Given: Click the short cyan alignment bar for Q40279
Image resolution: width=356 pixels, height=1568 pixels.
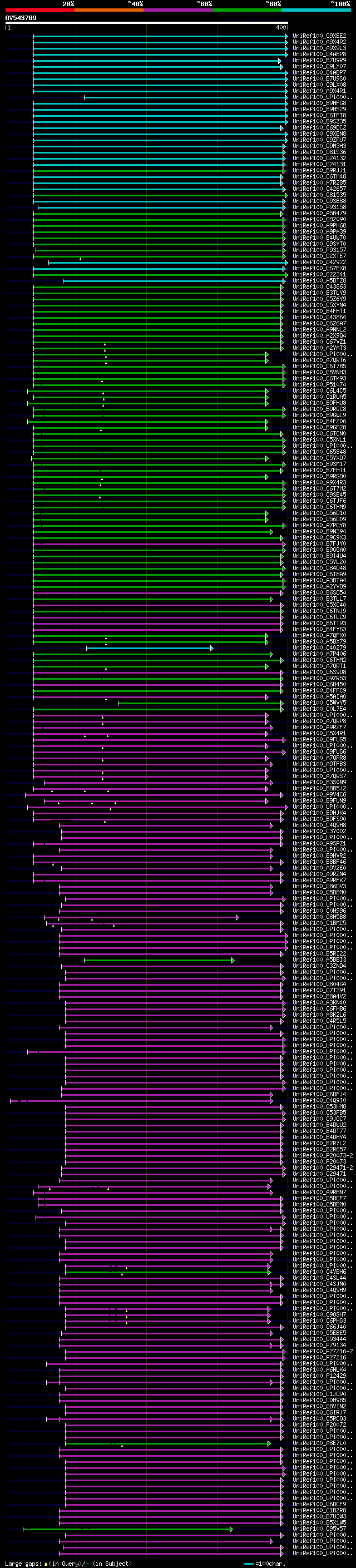Looking at the screenshot, I should coord(149,648).
